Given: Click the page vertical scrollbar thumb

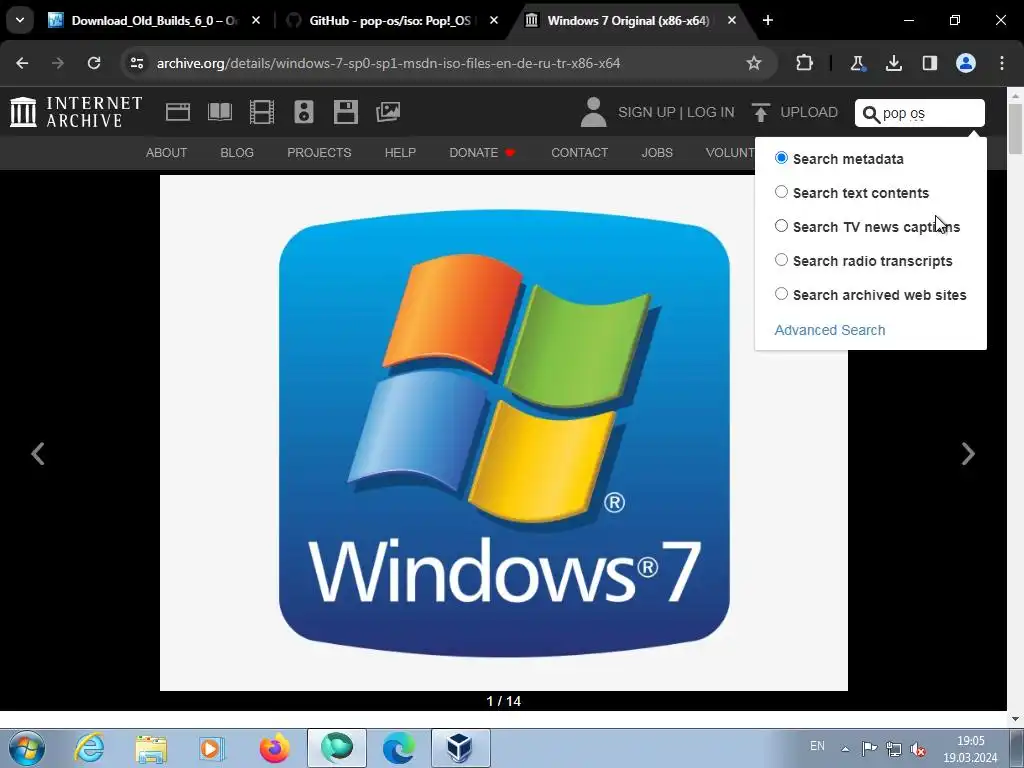Looking at the screenshot, I should [1015, 128].
